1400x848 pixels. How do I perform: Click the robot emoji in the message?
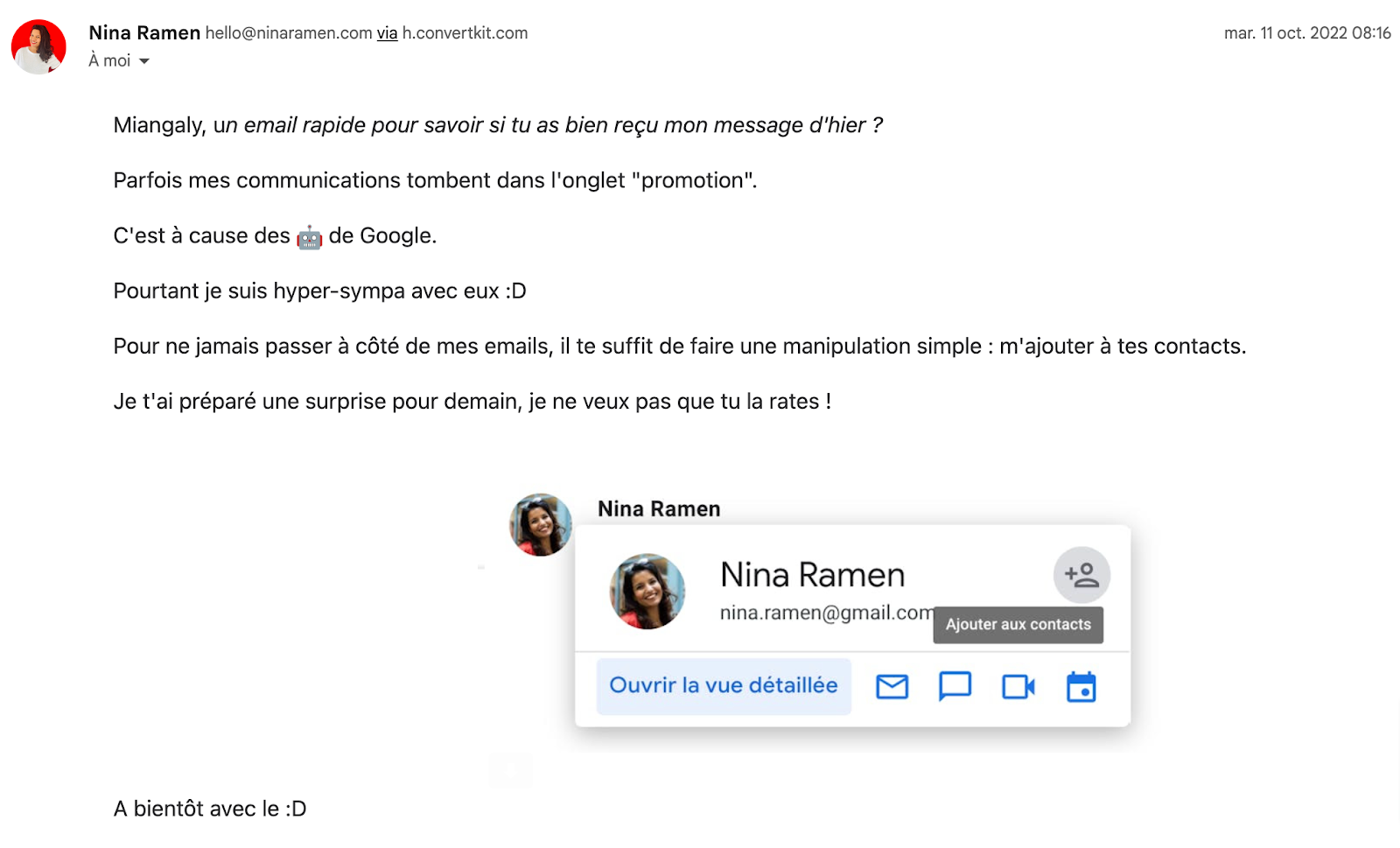[x=309, y=237]
